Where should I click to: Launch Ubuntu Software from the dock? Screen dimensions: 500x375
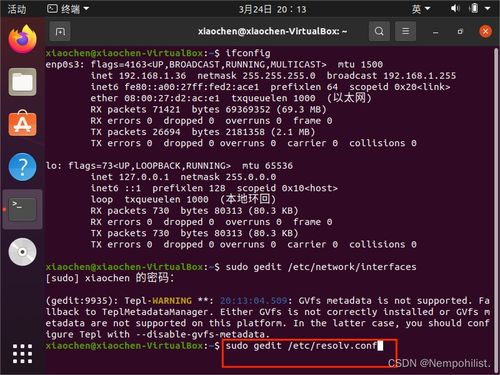pyautogui.click(x=22, y=124)
